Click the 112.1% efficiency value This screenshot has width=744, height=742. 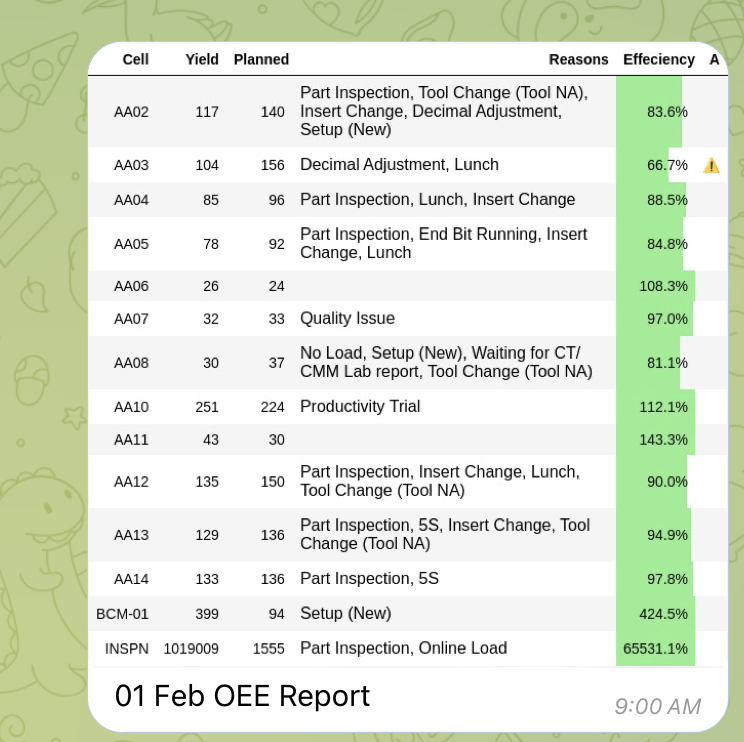pos(663,407)
